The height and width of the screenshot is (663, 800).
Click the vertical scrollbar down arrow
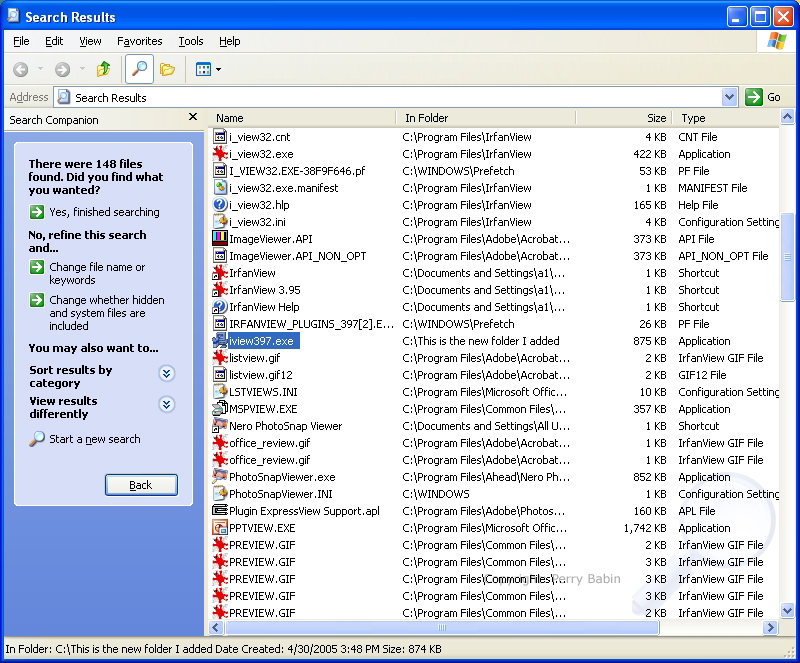click(x=787, y=610)
